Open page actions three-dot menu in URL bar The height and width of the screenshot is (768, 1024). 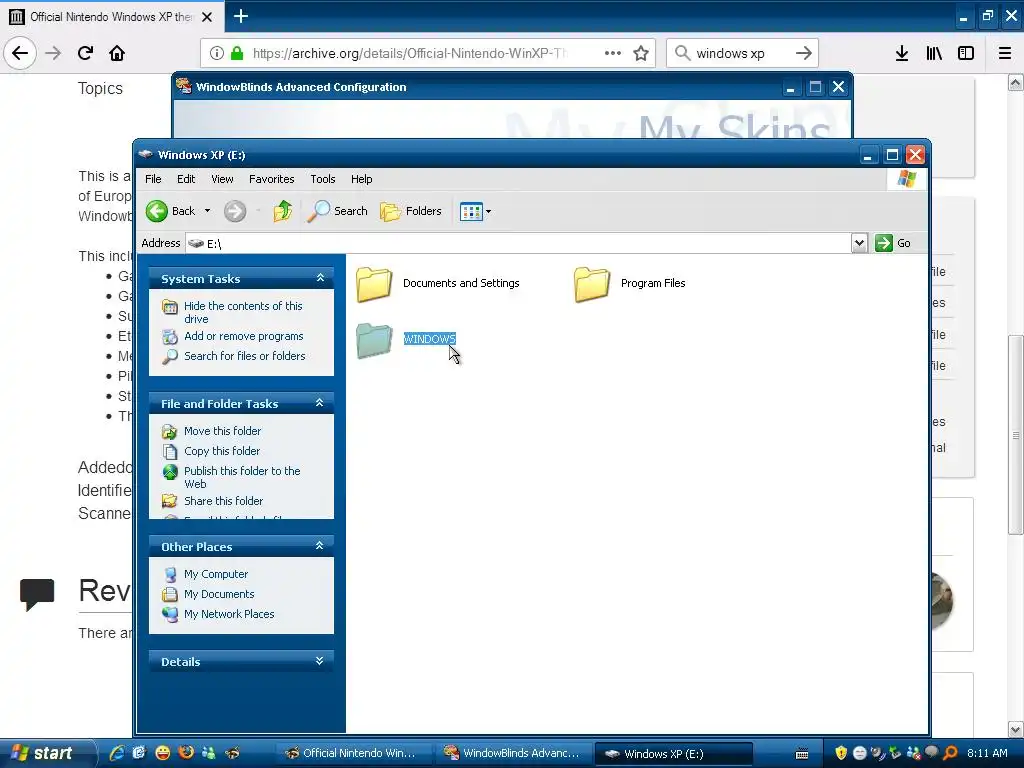(x=613, y=53)
